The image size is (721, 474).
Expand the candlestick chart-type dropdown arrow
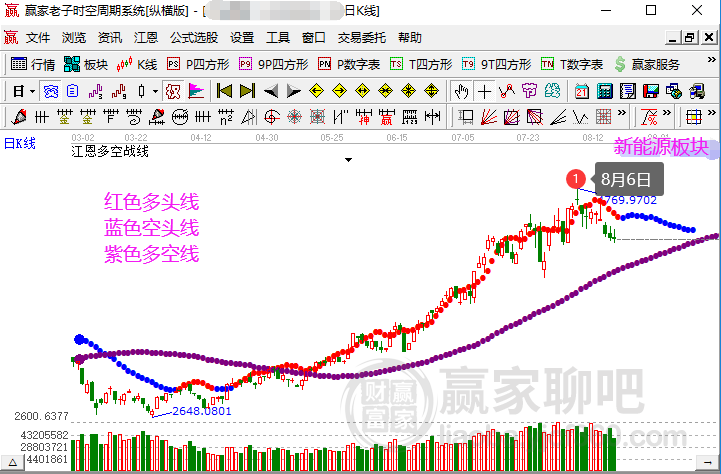pyautogui.click(x=155, y=91)
